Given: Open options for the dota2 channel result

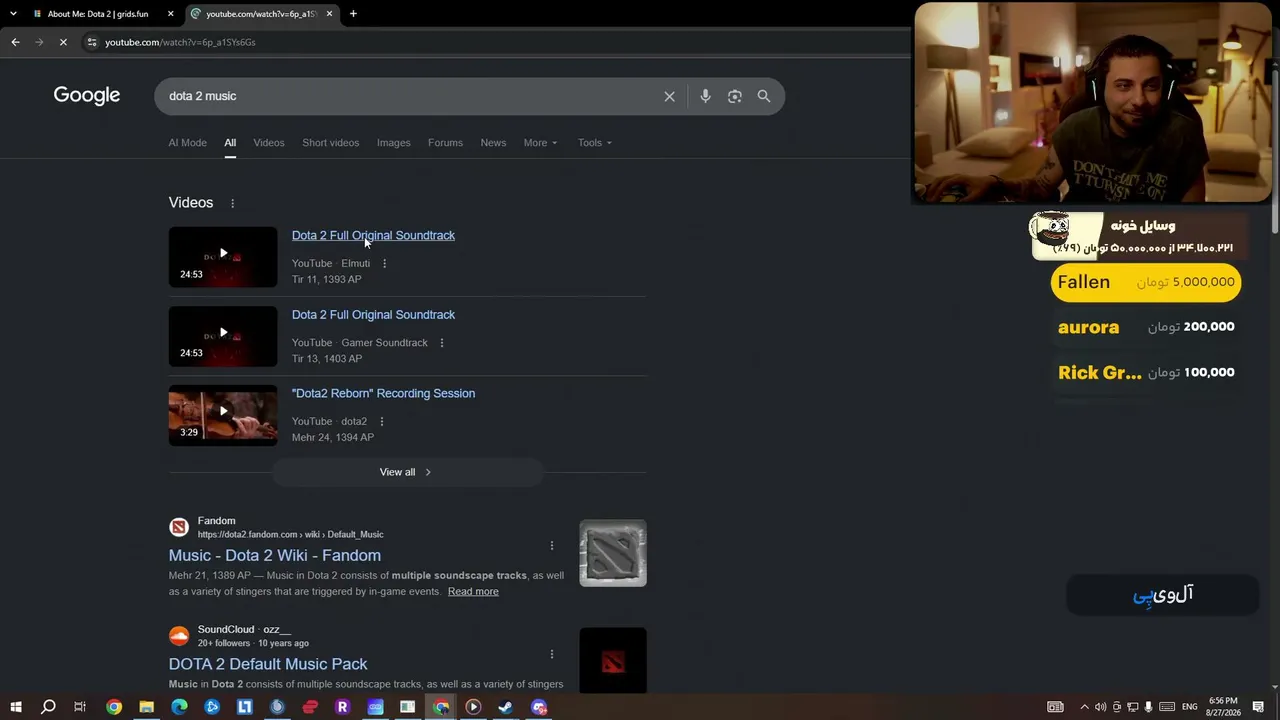Looking at the screenshot, I should point(381,422).
